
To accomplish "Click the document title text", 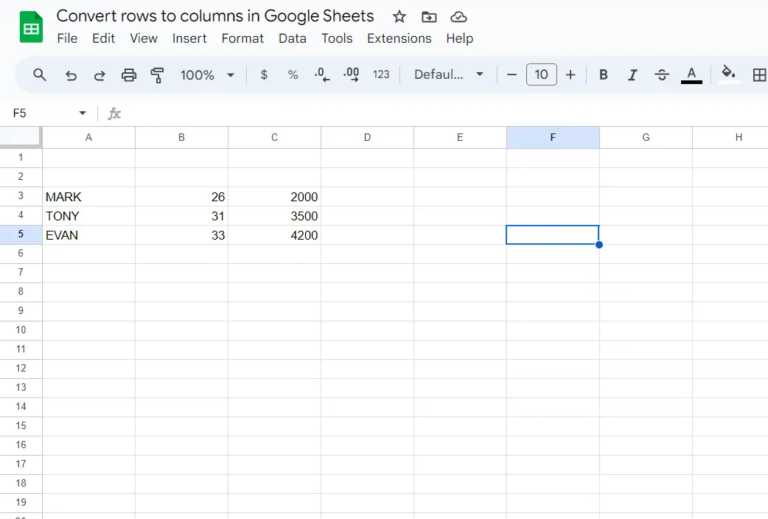I will click(x=215, y=16).
